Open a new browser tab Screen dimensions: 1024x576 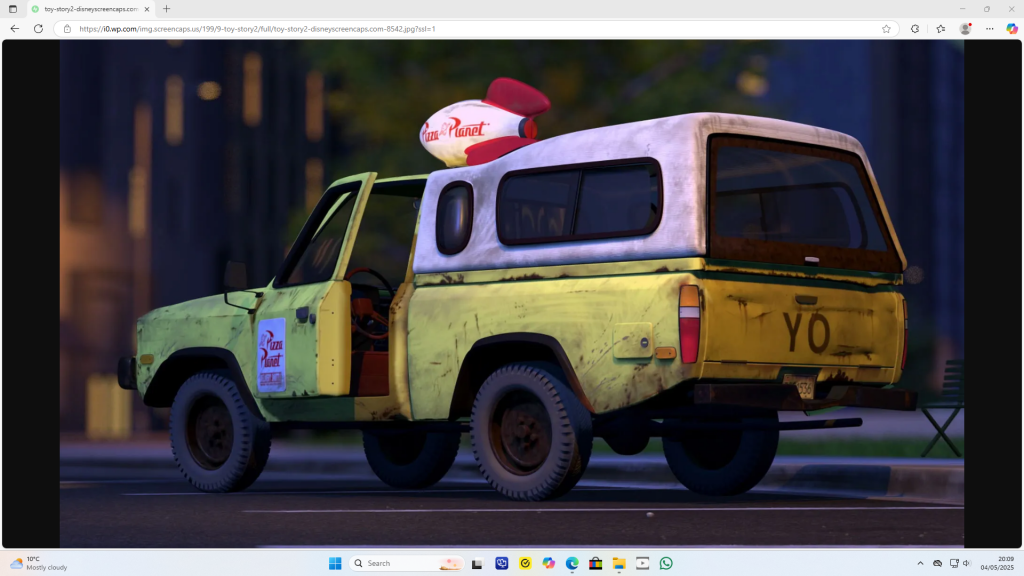click(x=167, y=9)
